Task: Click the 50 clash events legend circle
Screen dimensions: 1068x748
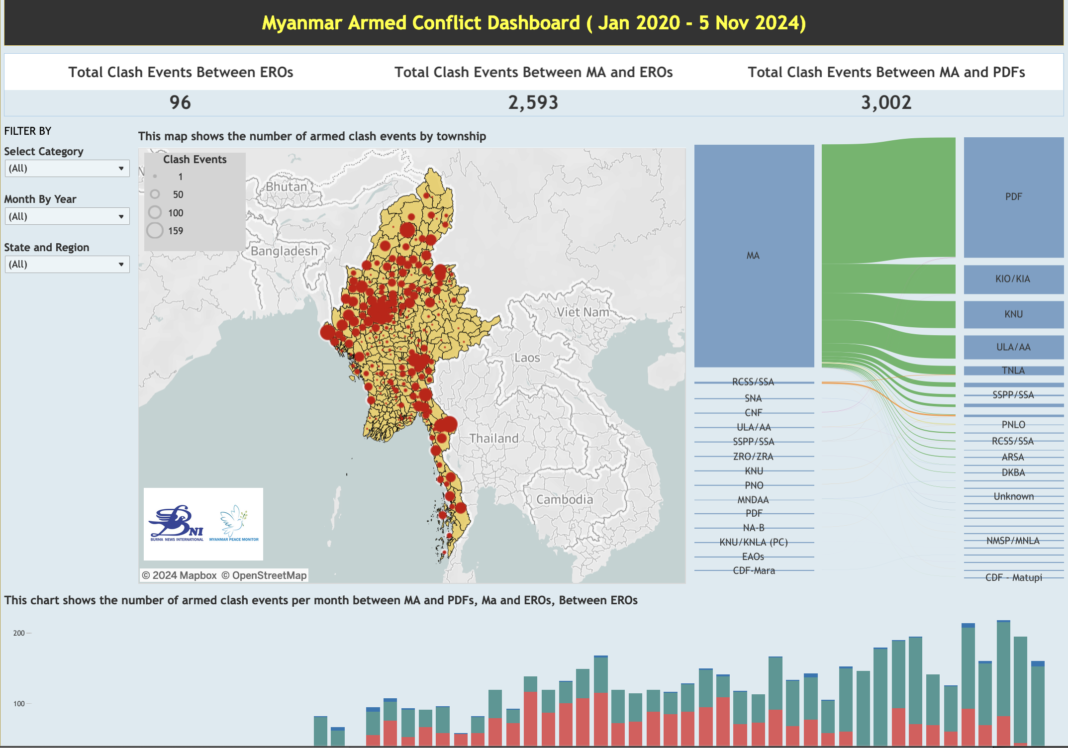Action: [x=155, y=194]
